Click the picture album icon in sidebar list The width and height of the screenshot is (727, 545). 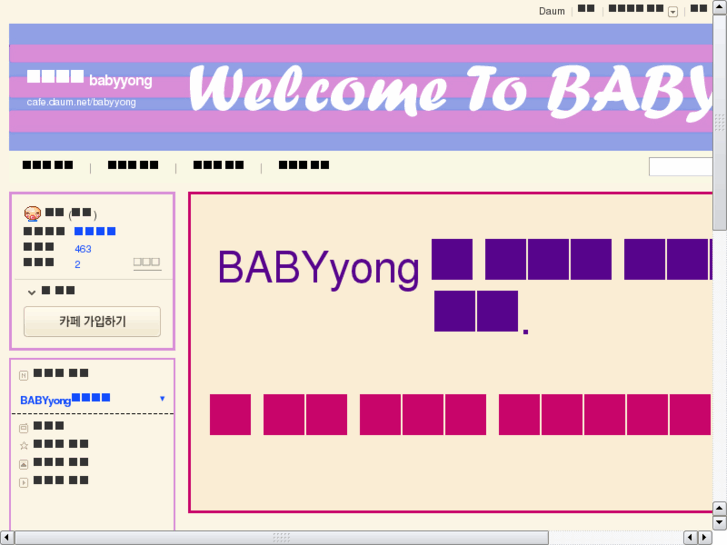tap(24, 464)
